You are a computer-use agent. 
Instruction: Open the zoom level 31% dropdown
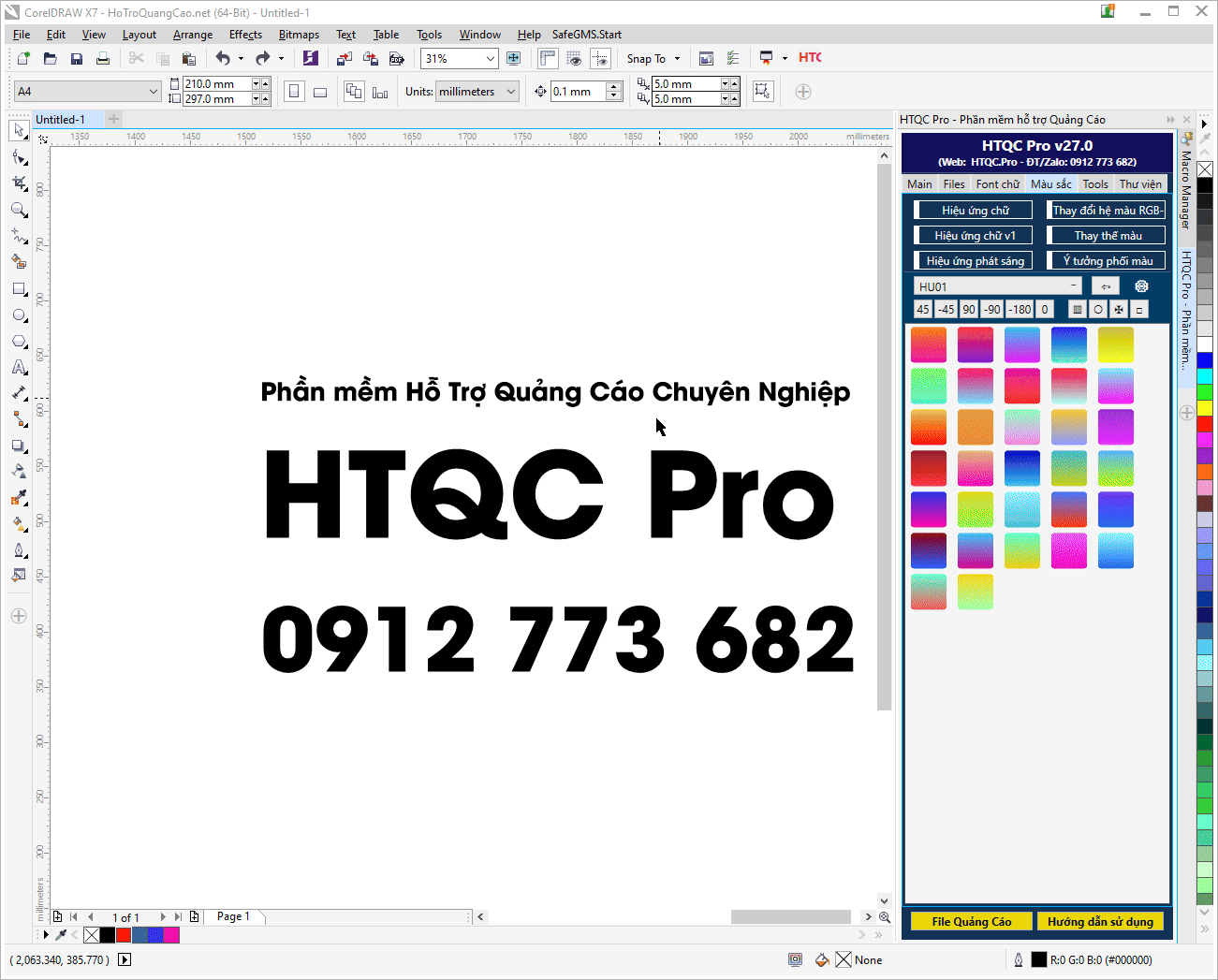(x=490, y=58)
